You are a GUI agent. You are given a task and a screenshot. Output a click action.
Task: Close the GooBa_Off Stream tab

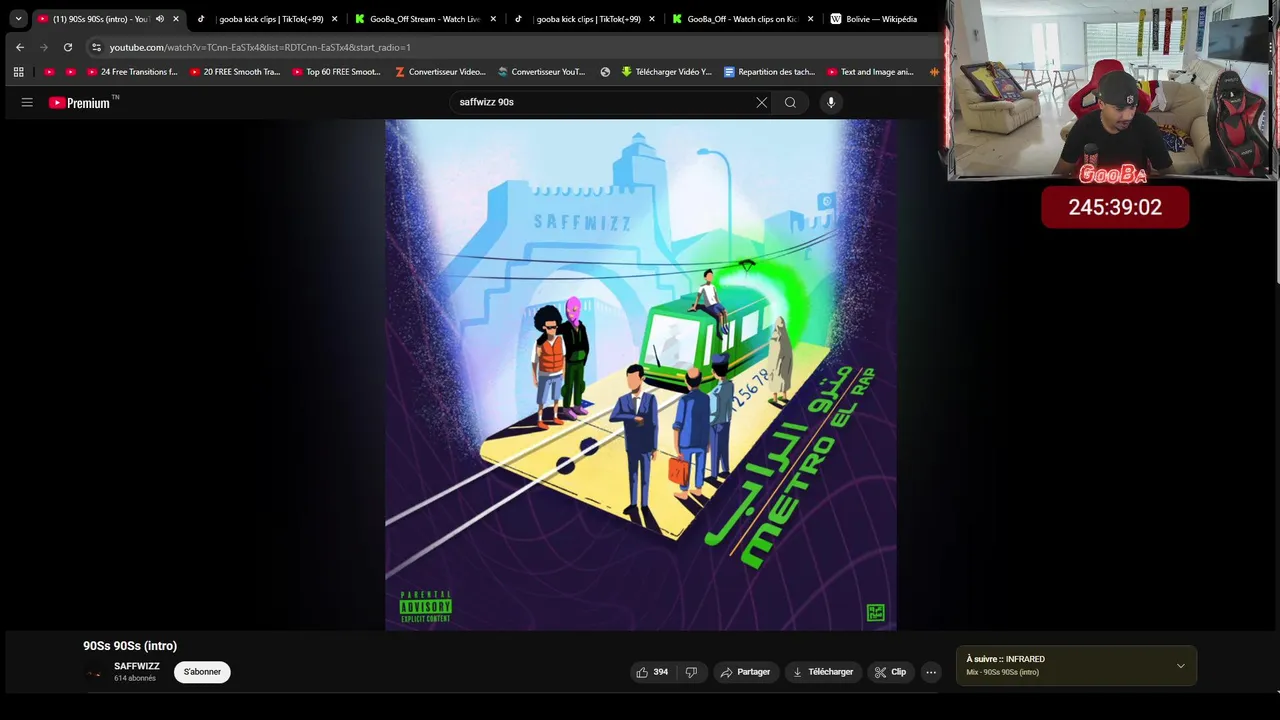pos(493,19)
